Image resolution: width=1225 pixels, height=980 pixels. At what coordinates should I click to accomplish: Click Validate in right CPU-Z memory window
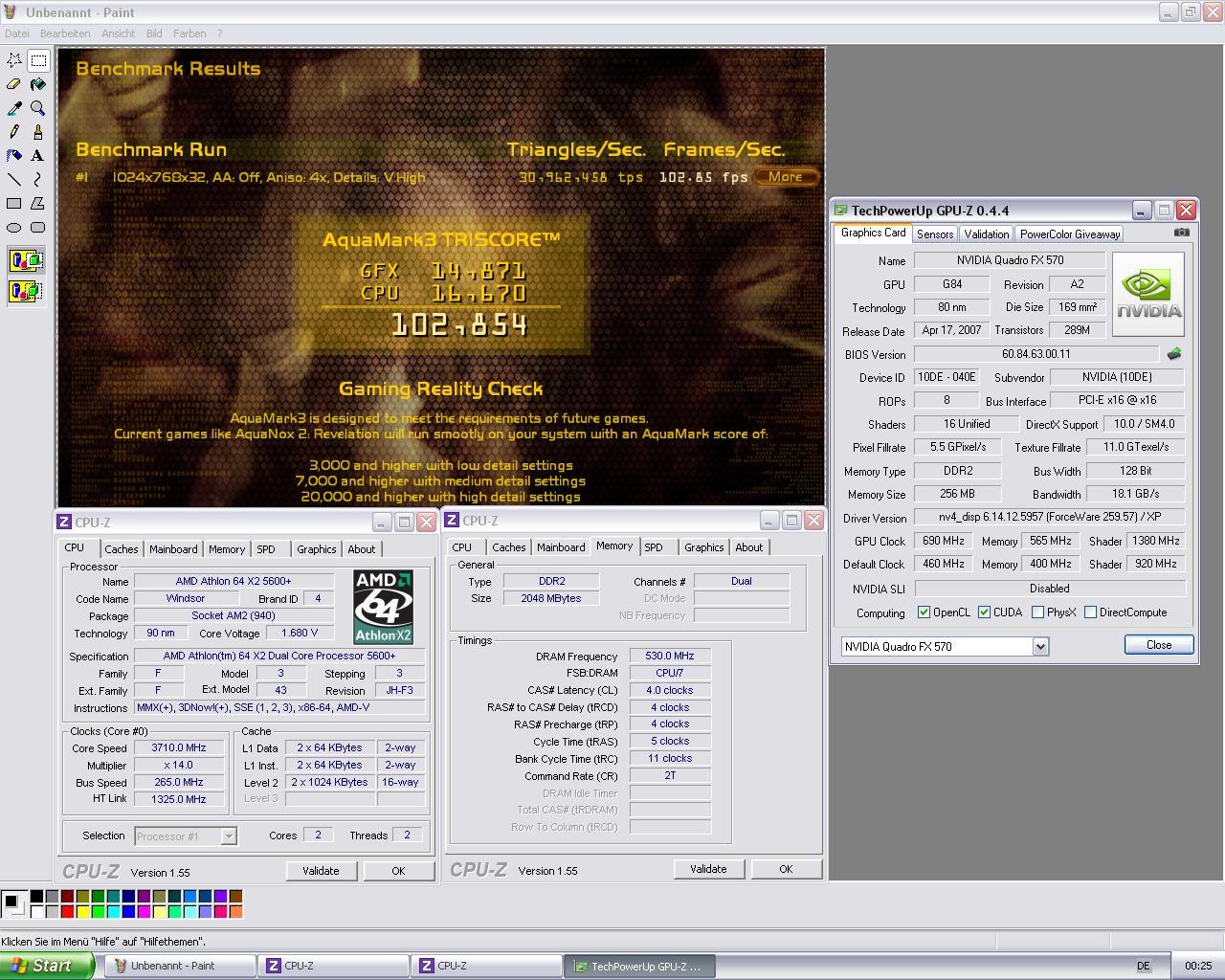(708, 869)
